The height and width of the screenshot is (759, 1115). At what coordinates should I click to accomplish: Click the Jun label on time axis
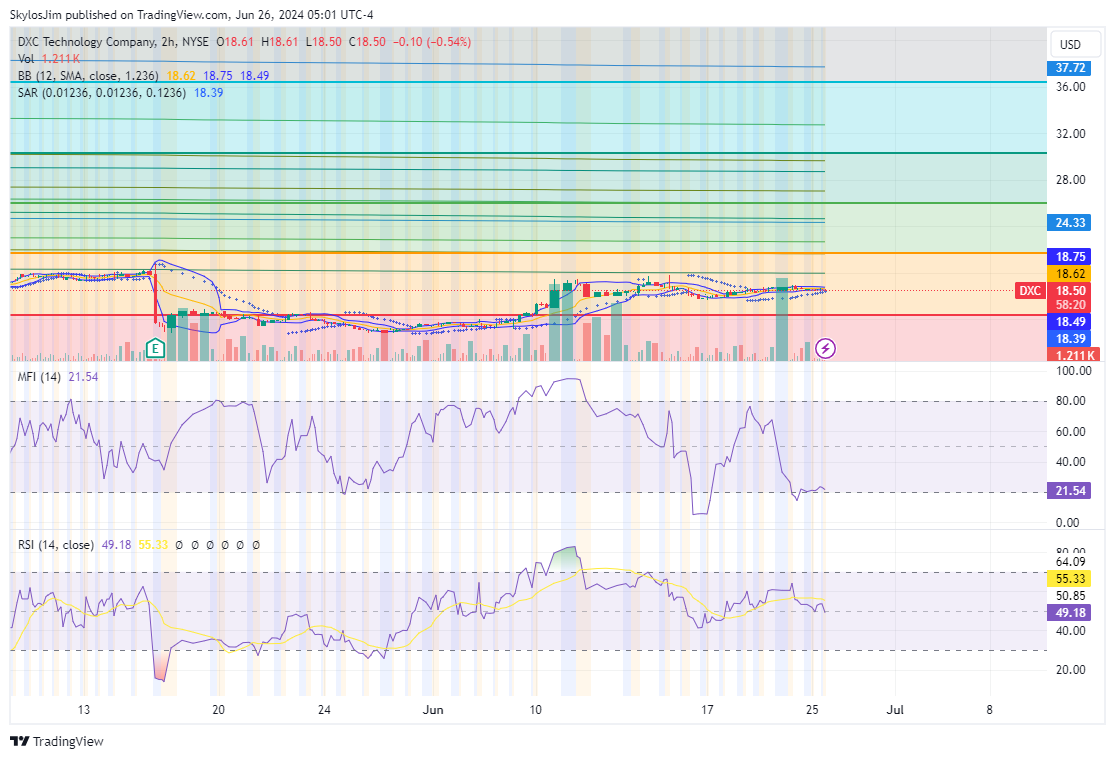click(x=433, y=710)
